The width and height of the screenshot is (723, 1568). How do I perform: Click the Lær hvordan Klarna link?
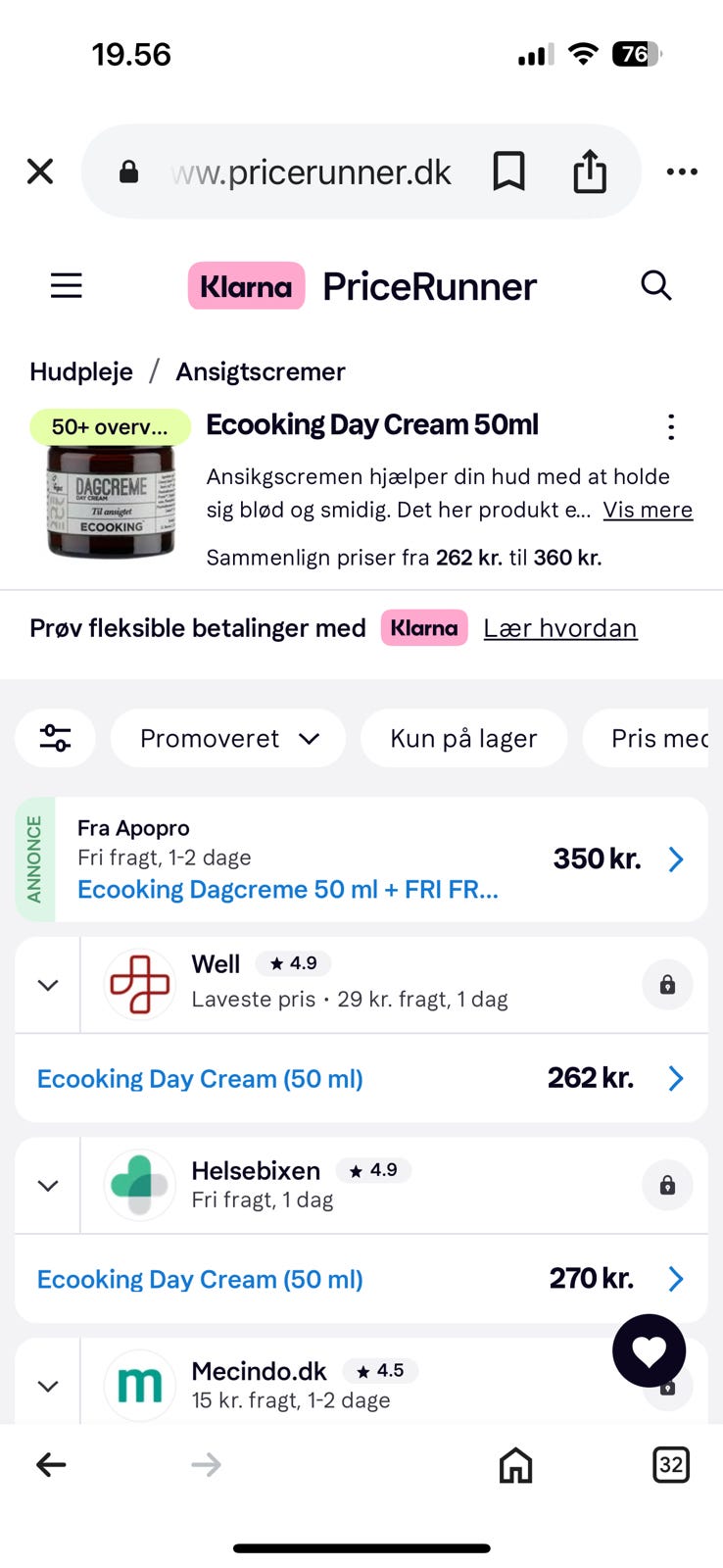[x=560, y=628]
